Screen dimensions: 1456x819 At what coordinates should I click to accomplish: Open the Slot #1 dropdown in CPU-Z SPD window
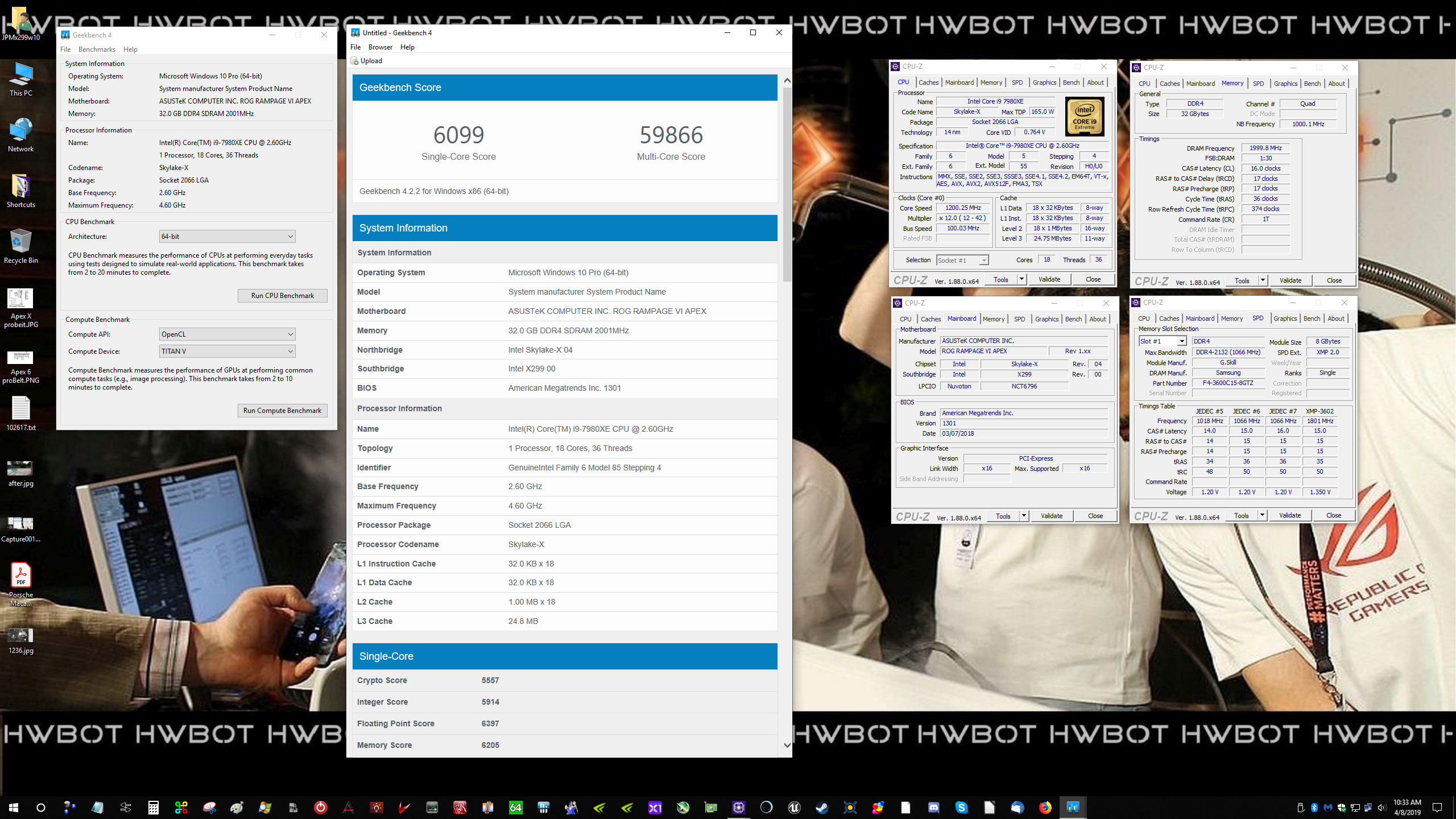tap(1162, 341)
